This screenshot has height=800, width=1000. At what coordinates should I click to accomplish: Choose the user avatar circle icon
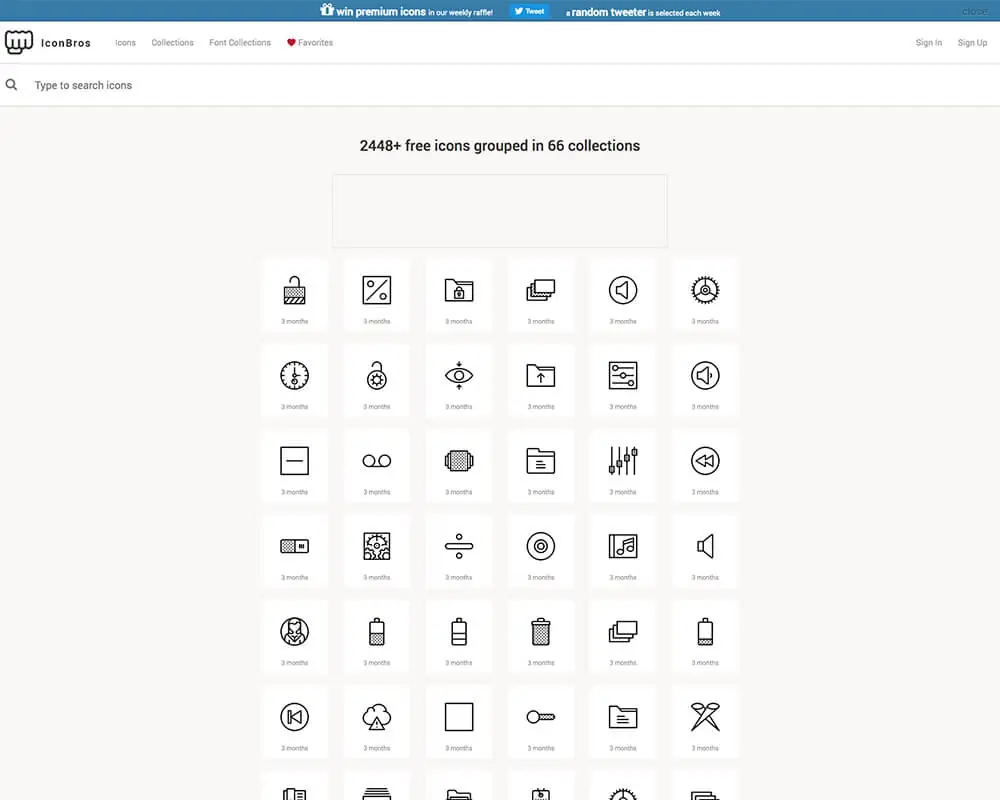(295, 632)
